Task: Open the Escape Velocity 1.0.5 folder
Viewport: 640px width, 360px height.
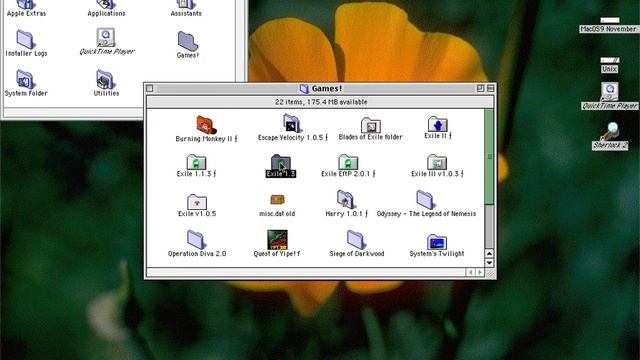Action: click(291, 123)
